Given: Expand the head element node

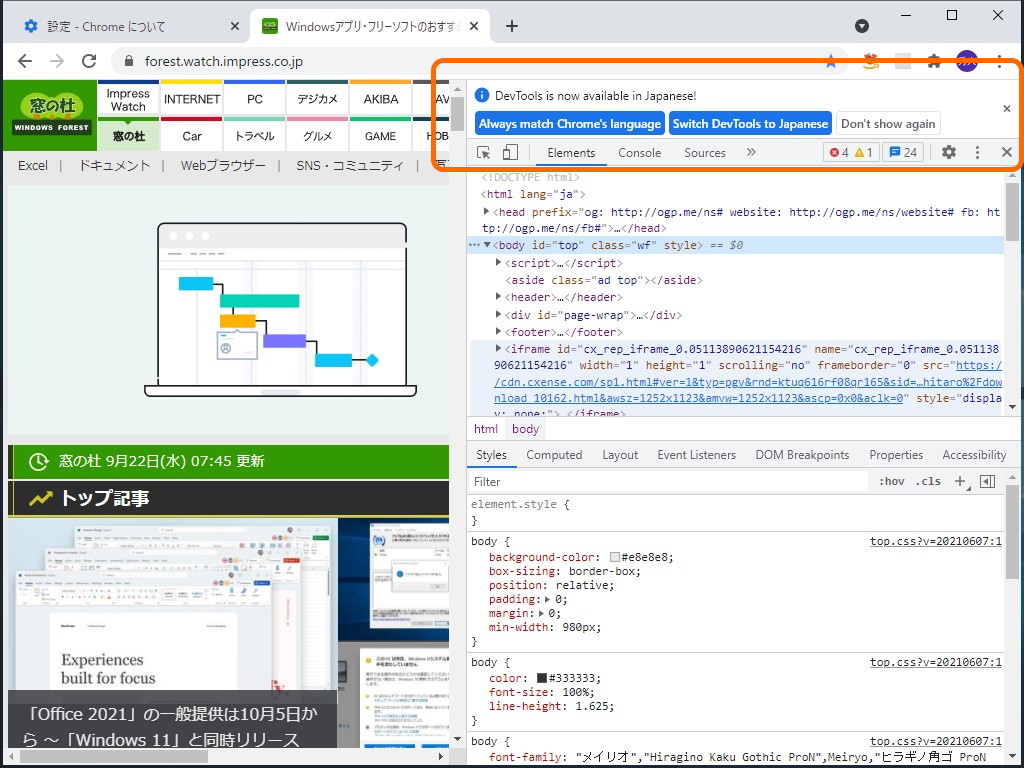Looking at the screenshot, I should pos(487,211).
